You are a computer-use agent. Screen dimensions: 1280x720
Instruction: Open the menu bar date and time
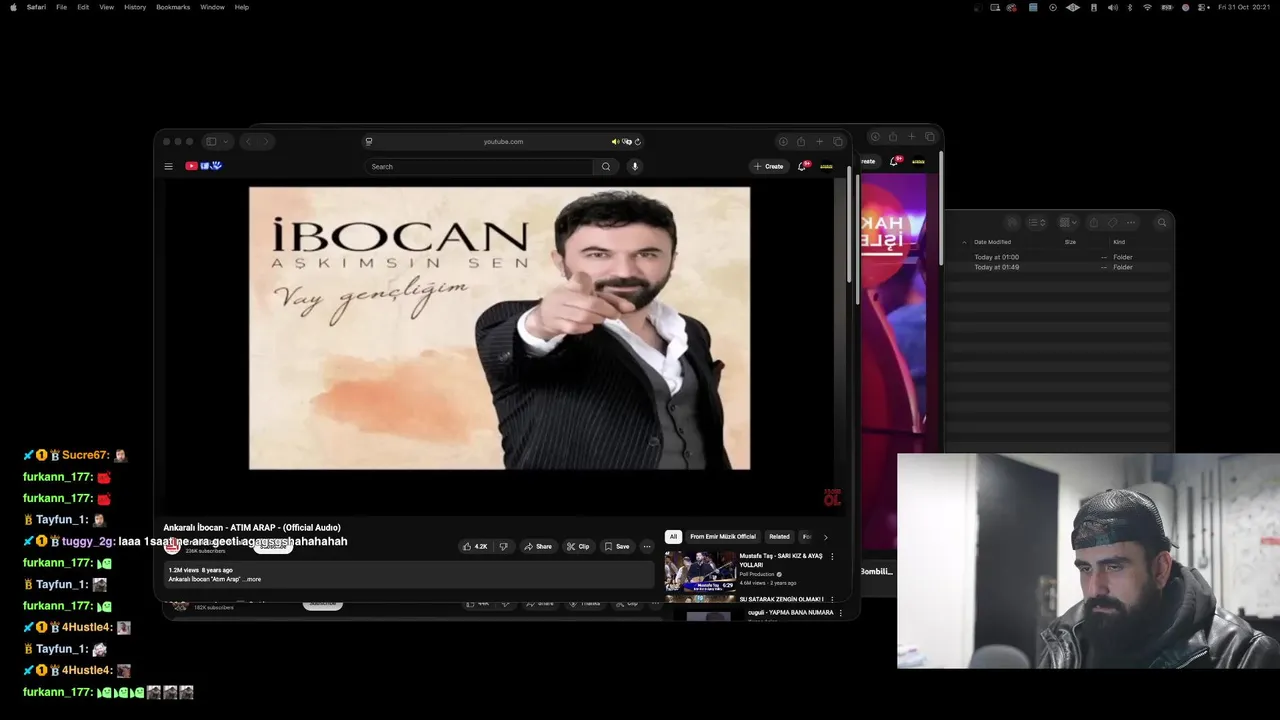point(1245,7)
